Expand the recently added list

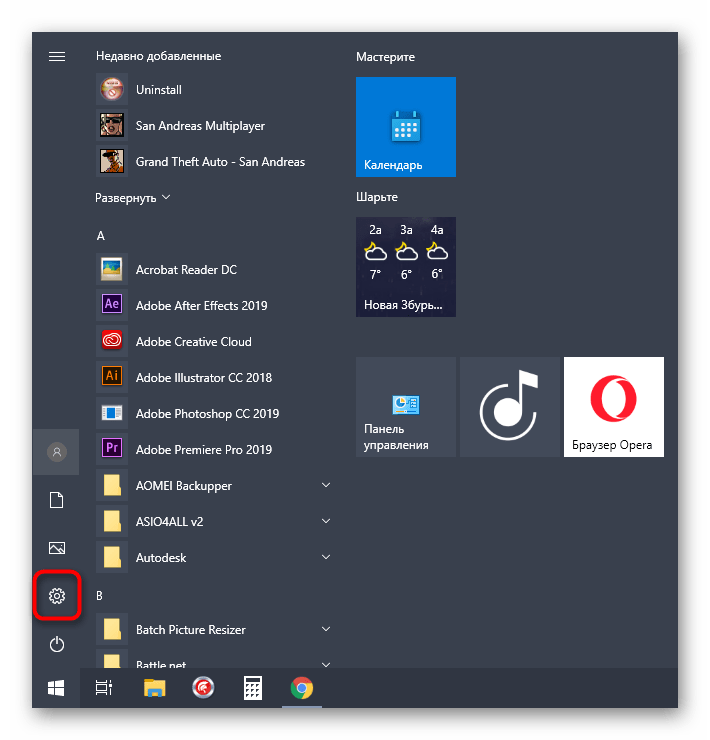pyautogui.click(x=132, y=198)
